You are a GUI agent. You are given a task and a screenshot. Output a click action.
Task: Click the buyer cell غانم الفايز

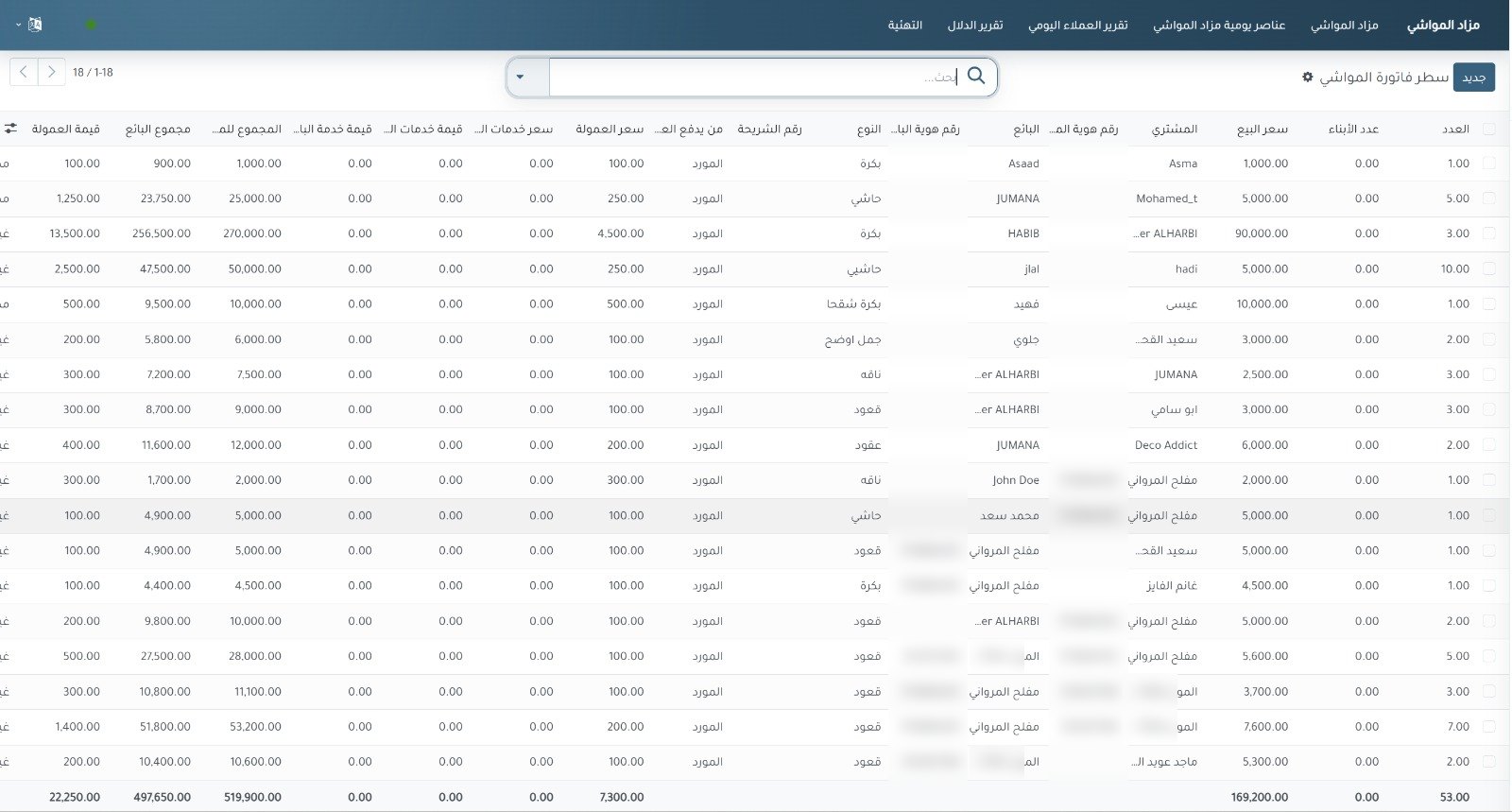click(1172, 586)
